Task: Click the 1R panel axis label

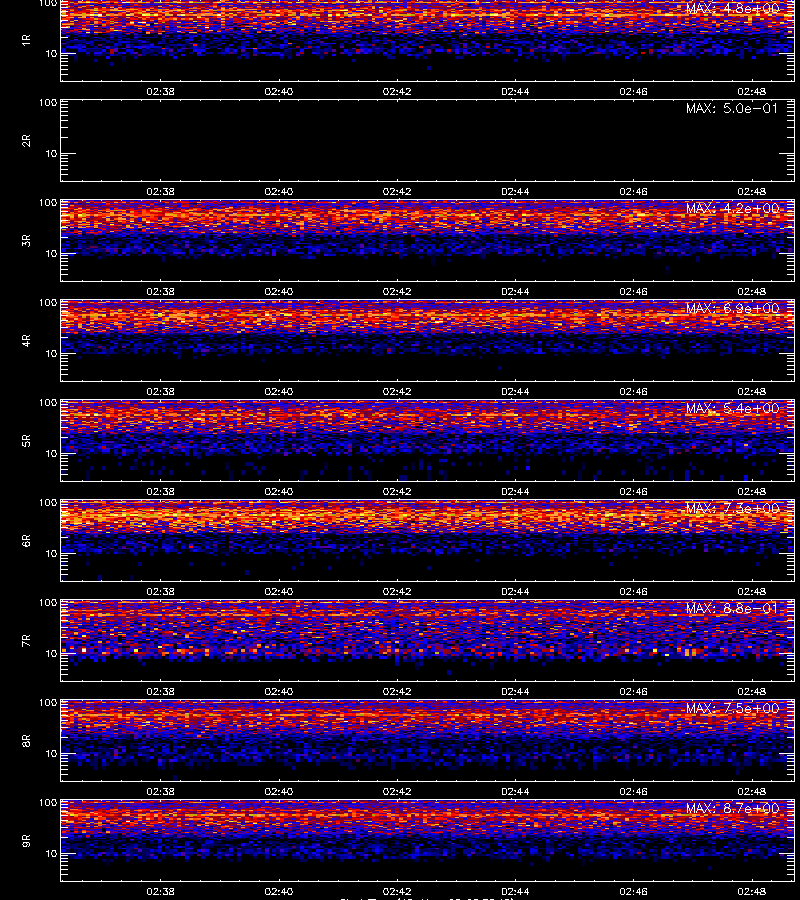Action: (x=26, y=40)
